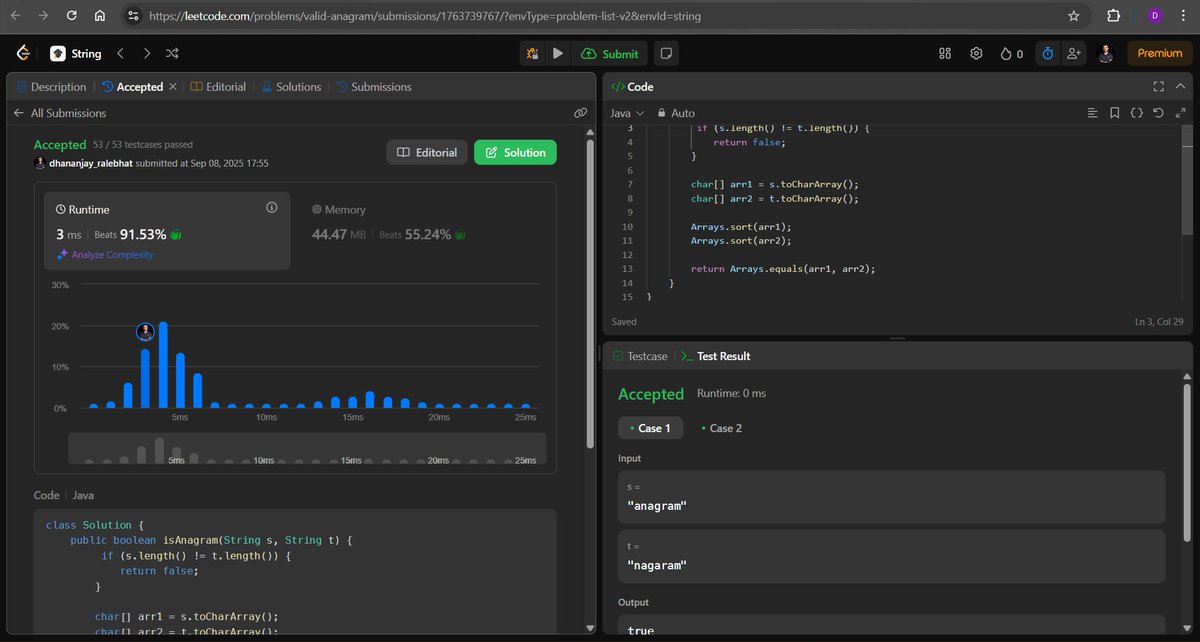Screen dimensions: 1200x642
Task: Switch to the Solutions tab
Action: [291, 87]
